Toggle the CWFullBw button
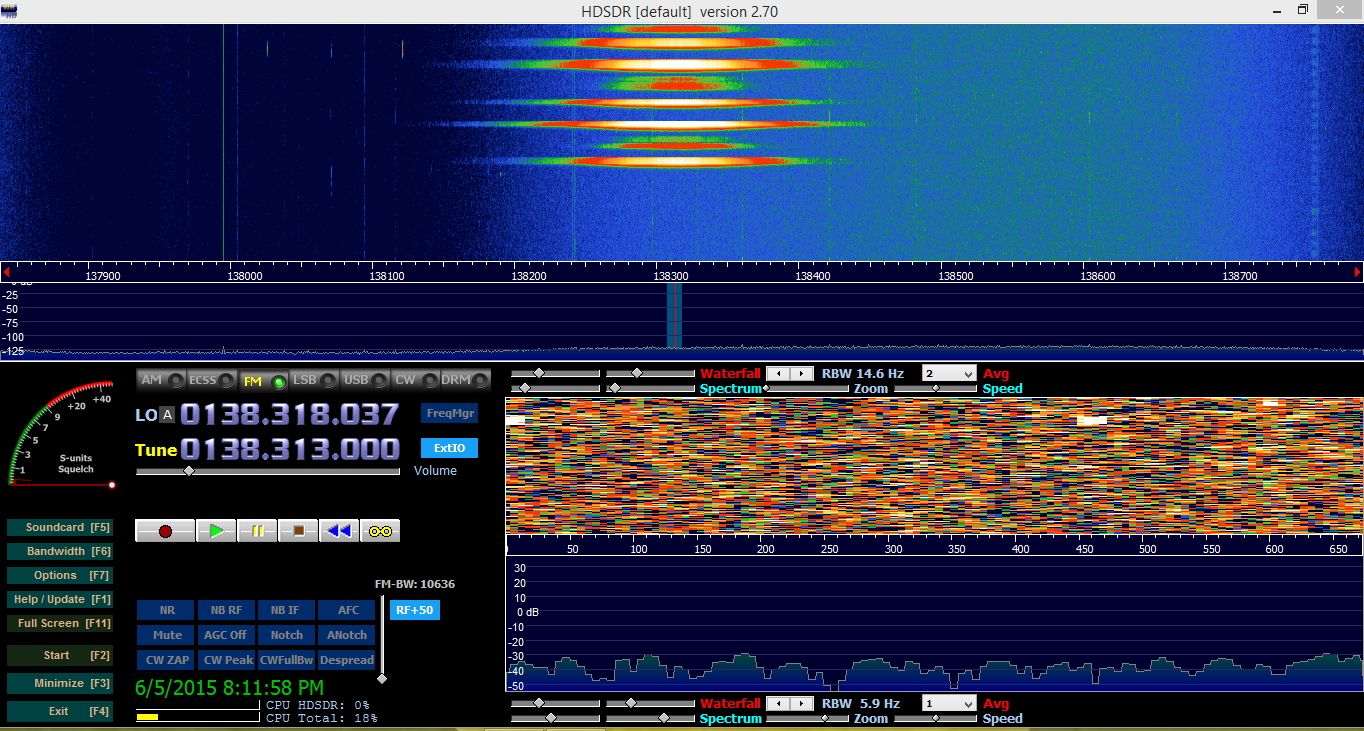1364x731 pixels. click(286, 660)
